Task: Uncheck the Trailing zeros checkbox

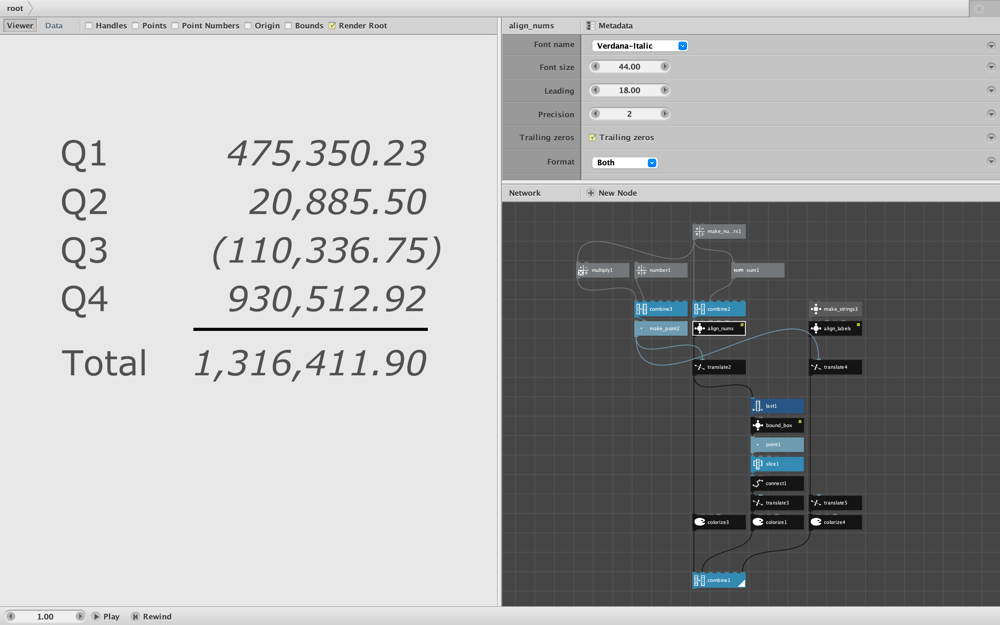Action: (x=592, y=137)
